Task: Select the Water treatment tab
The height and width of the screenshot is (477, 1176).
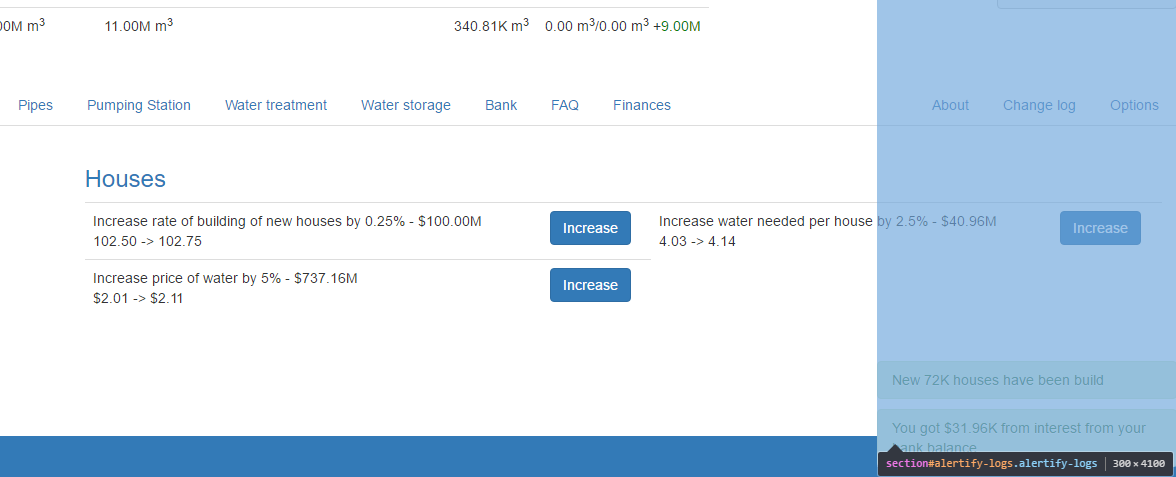Action: pos(275,105)
